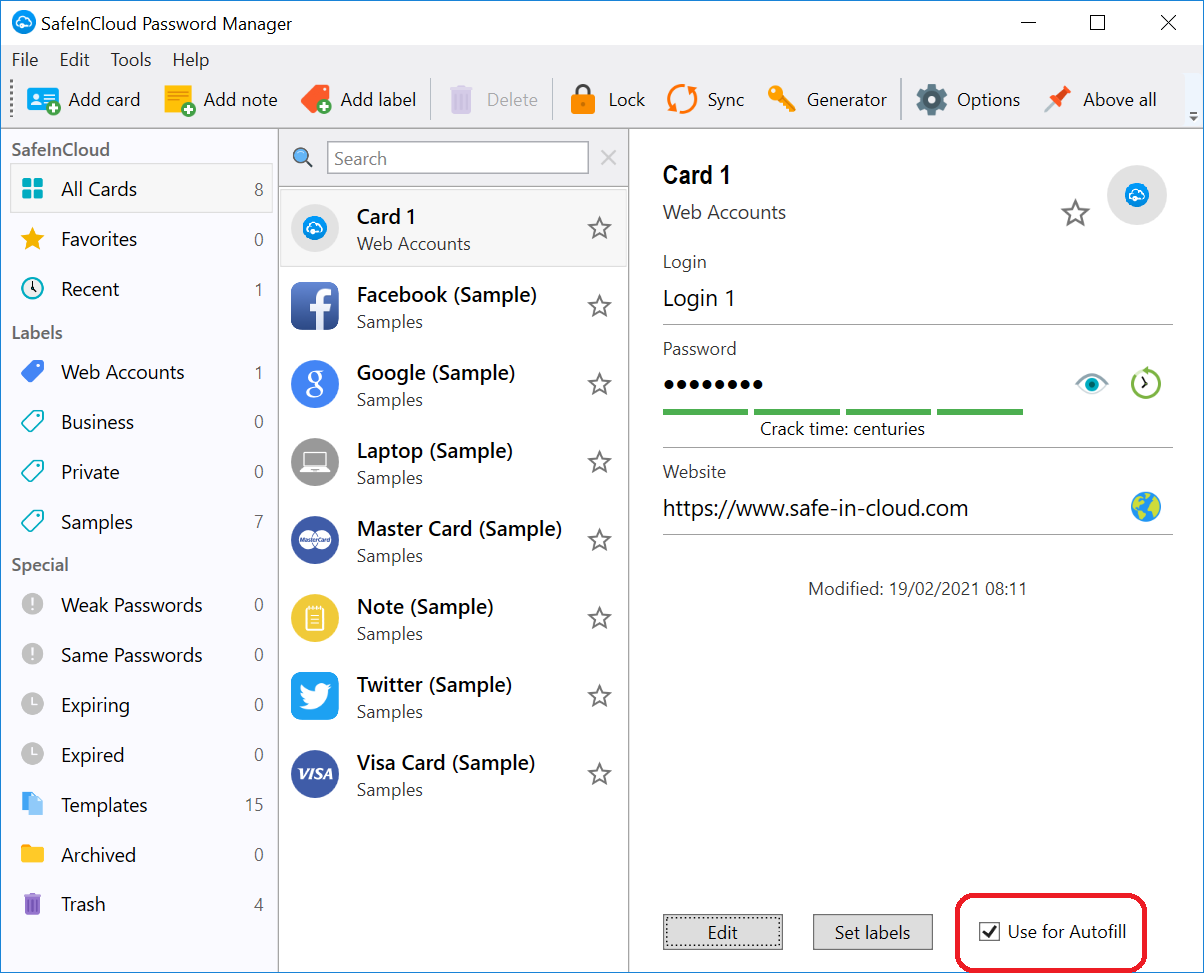This screenshot has width=1204, height=973.
Task: Click the disabled Delete toolbar button
Action: click(492, 99)
